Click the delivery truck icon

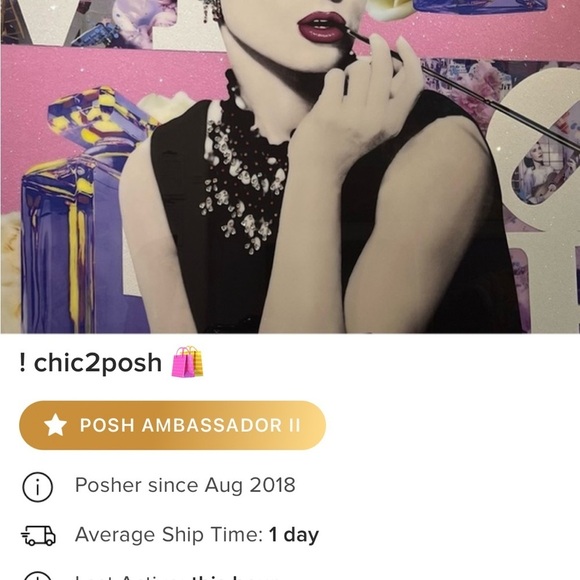(x=38, y=536)
